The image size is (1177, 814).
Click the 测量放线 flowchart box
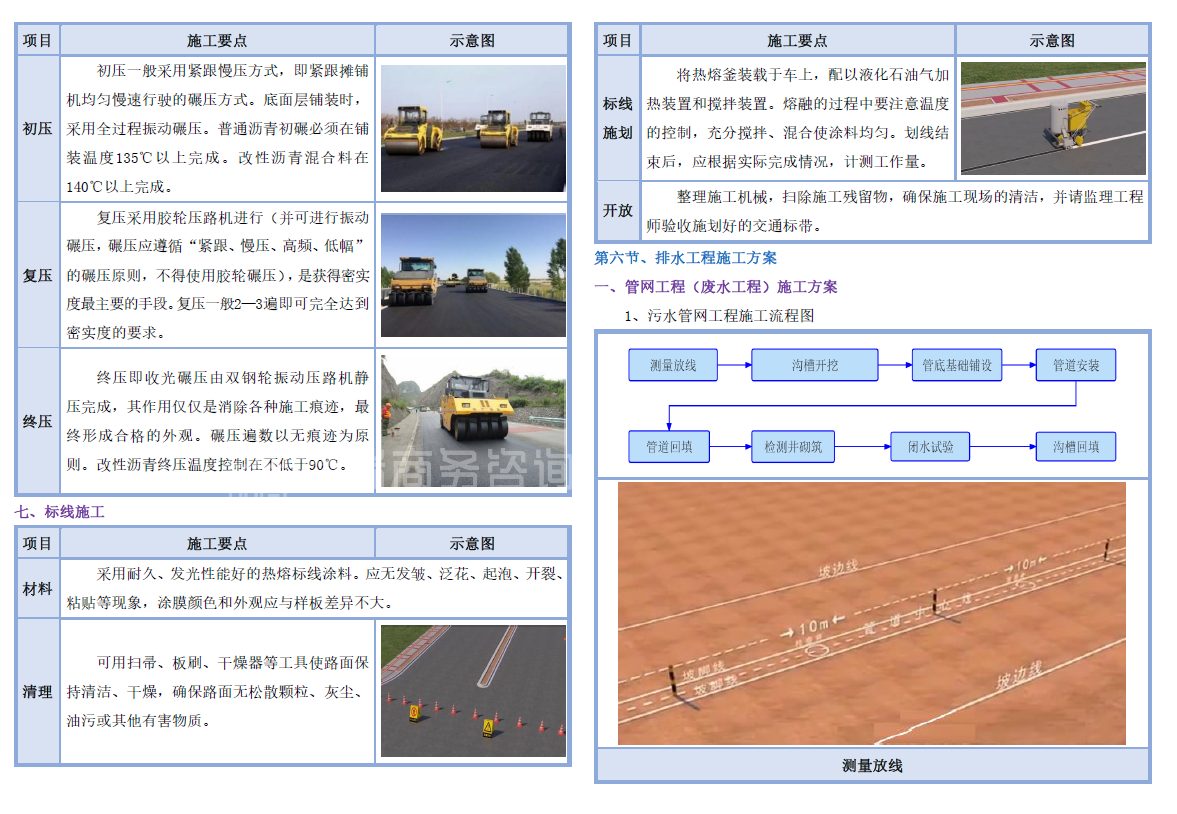coord(673,365)
